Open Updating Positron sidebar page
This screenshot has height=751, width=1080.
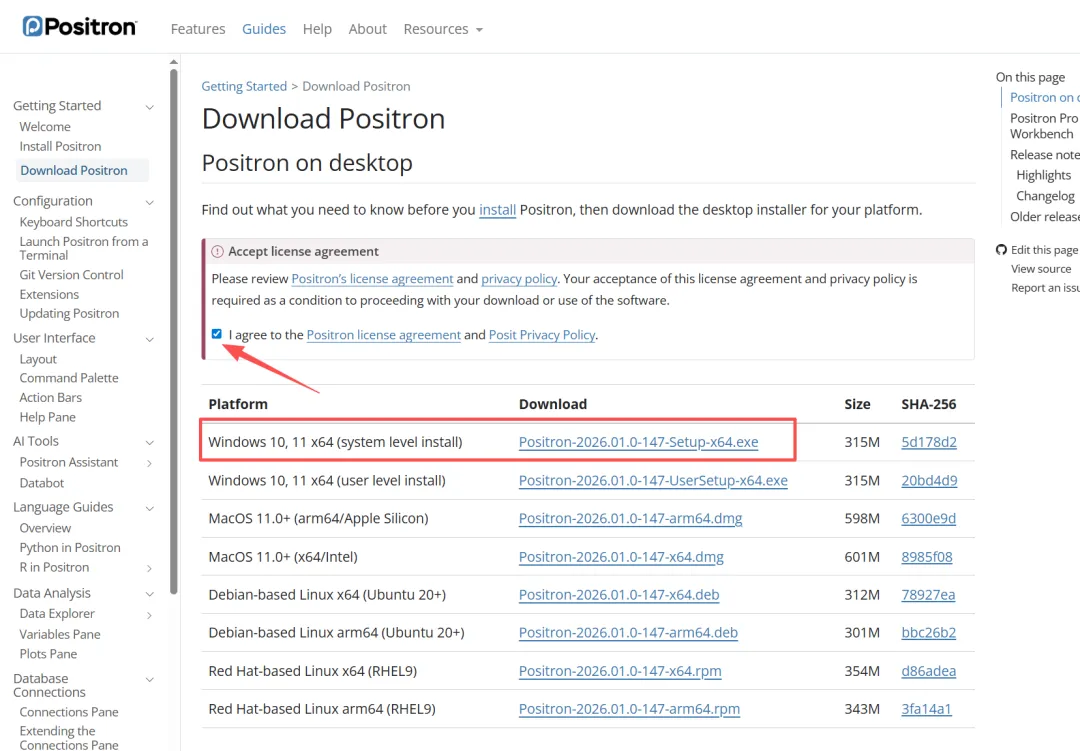point(69,313)
